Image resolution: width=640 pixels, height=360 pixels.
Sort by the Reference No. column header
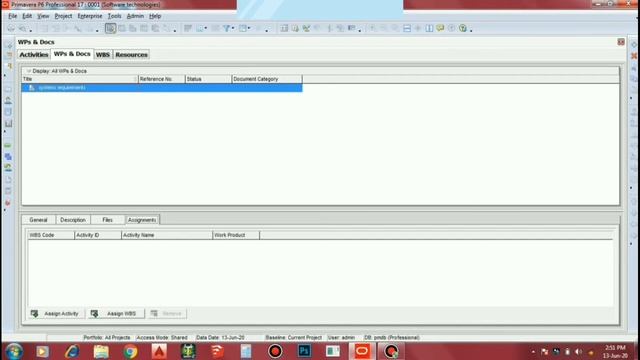click(162, 79)
